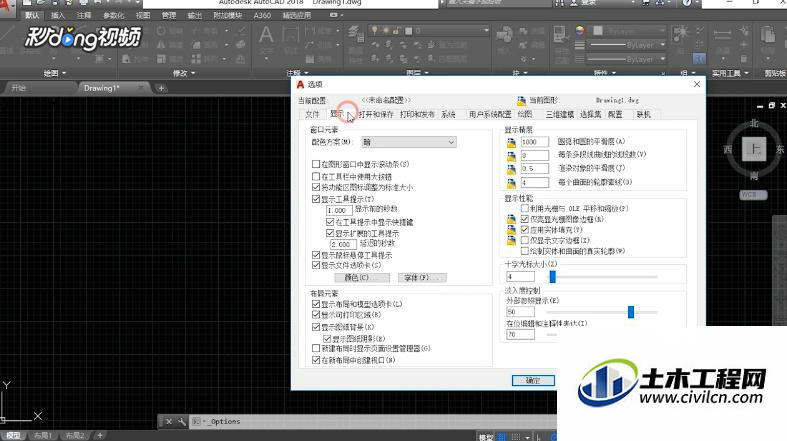
Task: Click the ribbon minimize toggle icon
Action: click(334, 16)
